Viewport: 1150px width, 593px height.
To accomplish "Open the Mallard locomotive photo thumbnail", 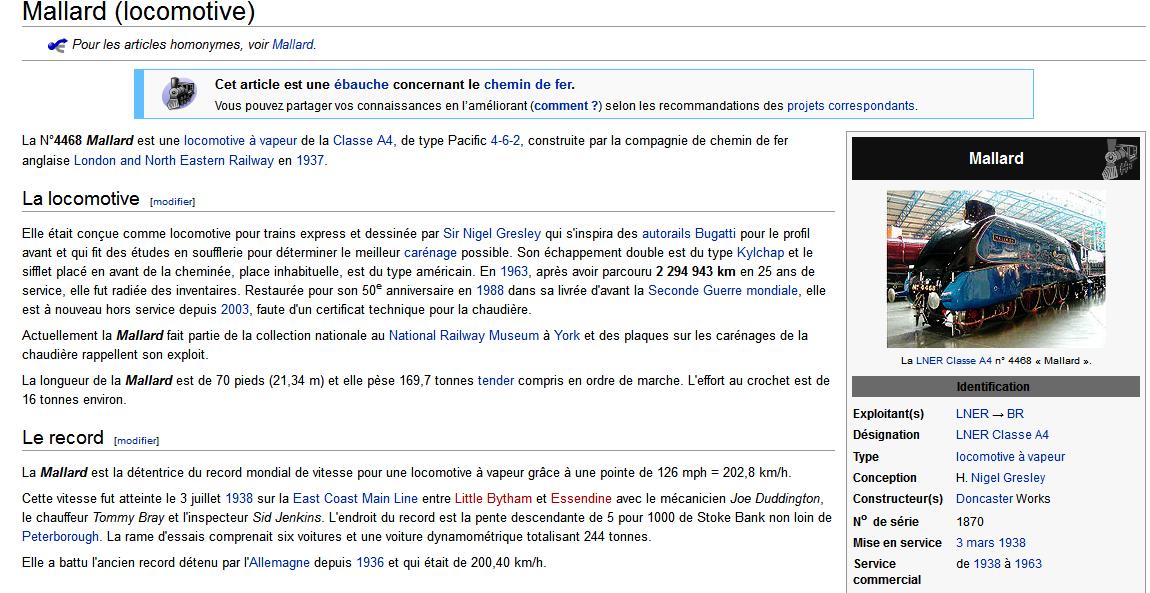I will point(995,268).
